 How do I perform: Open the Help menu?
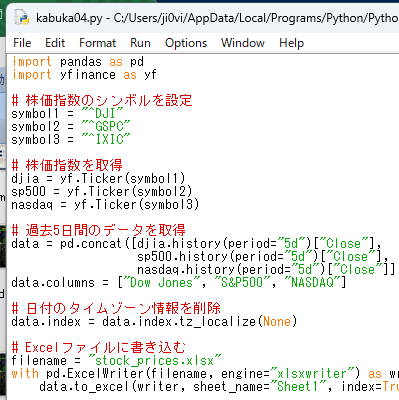point(292,43)
